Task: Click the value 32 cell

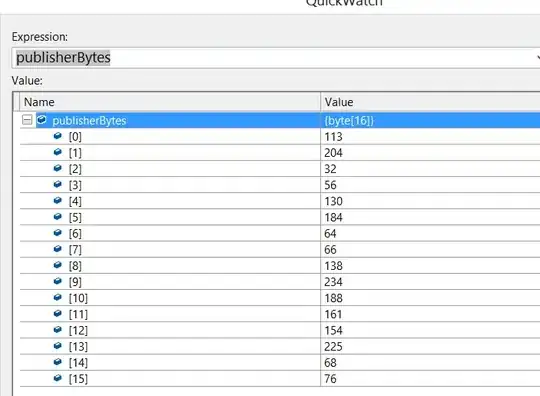Action: coord(330,169)
